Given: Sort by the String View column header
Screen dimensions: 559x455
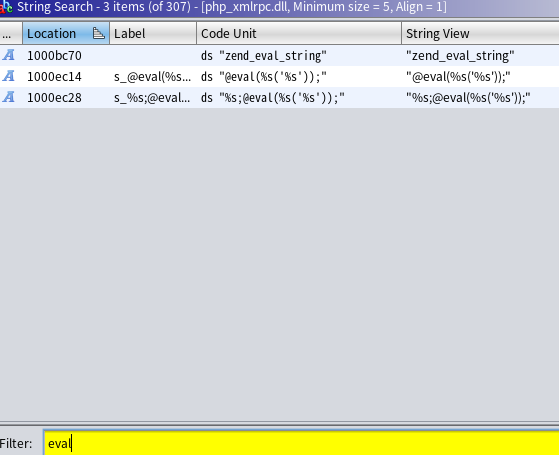Looking at the screenshot, I should [480, 34].
